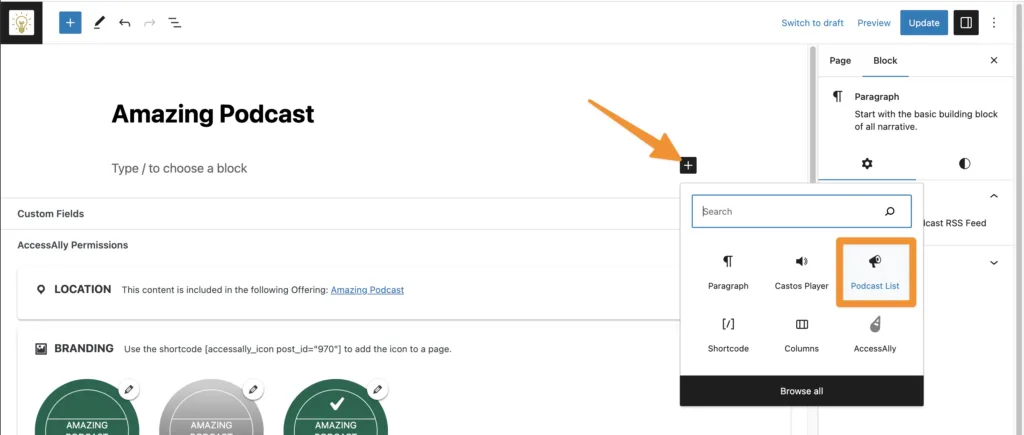Insert the Shortcode block

(x=728, y=334)
